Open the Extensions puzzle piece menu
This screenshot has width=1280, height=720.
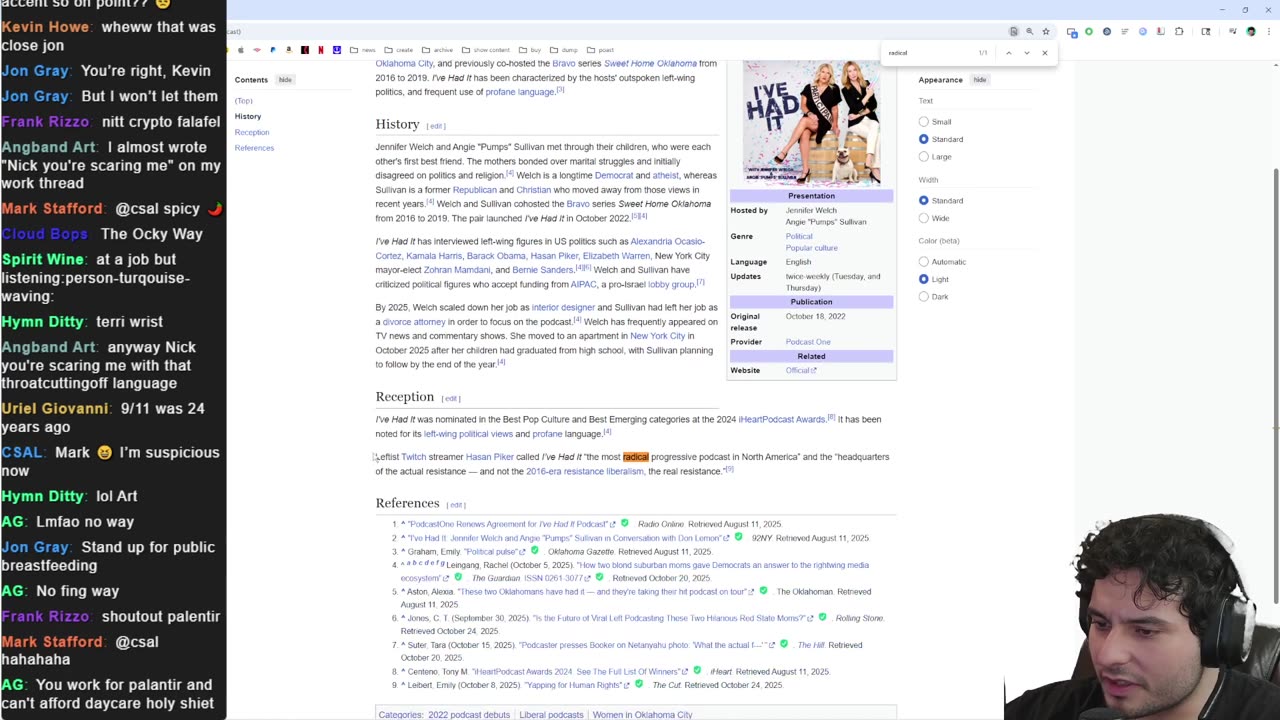click(x=1179, y=31)
